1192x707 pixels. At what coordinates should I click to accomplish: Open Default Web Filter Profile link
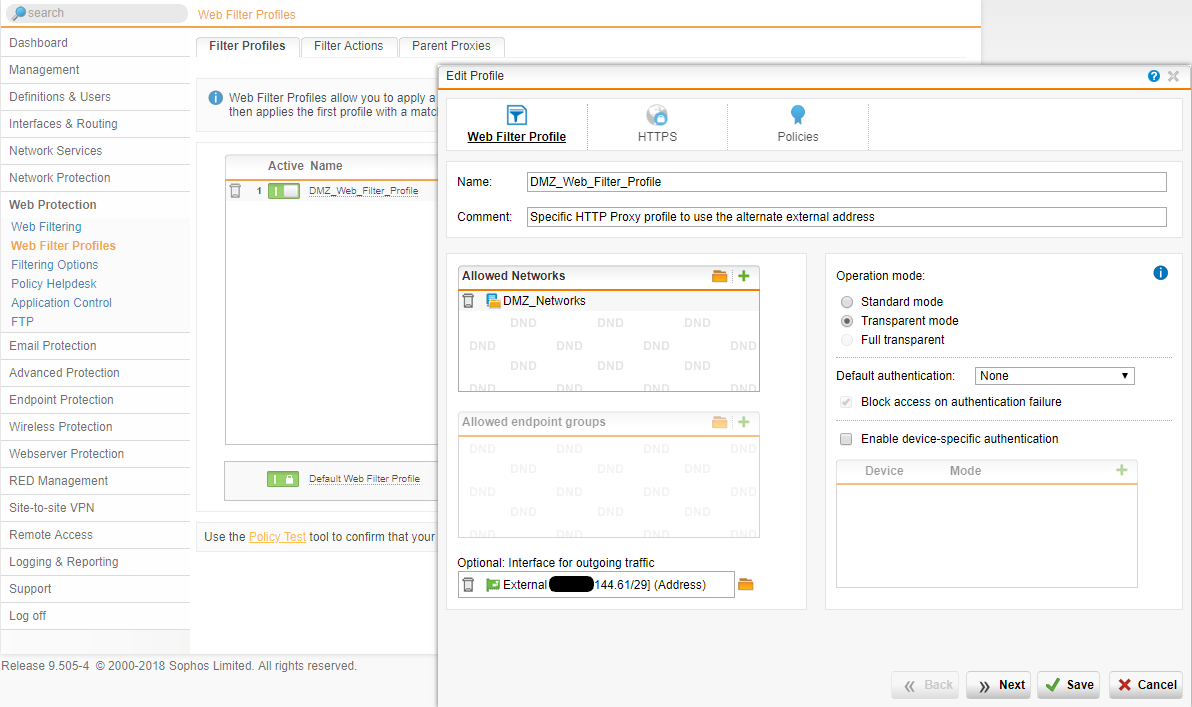coord(364,479)
